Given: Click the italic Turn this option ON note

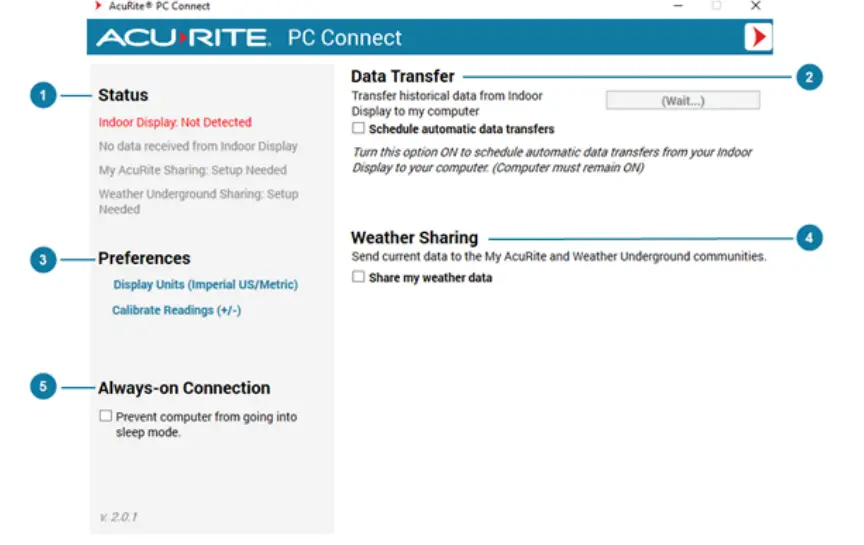Looking at the screenshot, I should [x=552, y=160].
